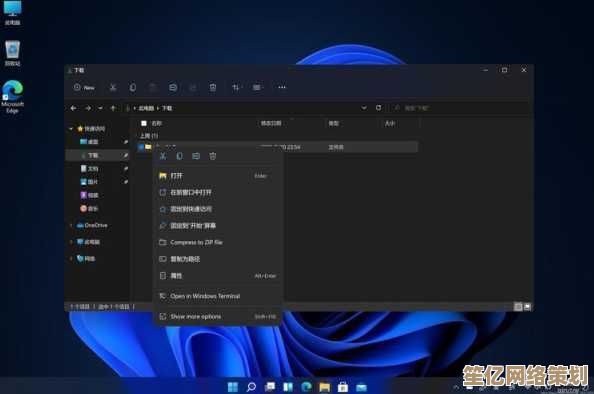Choose Show more options

coord(218,316)
